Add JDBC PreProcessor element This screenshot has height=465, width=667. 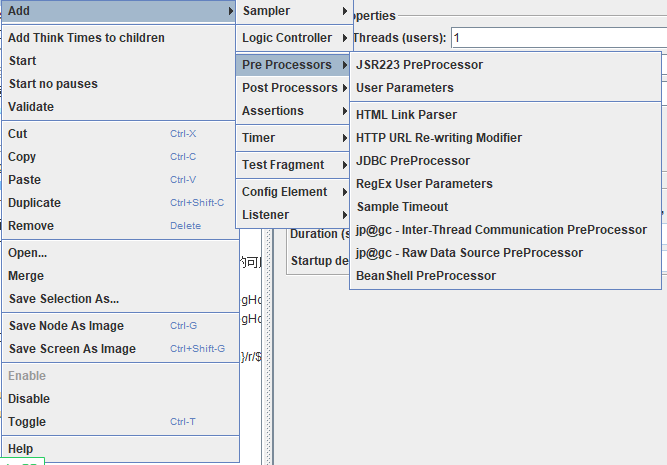pyautogui.click(x=505, y=161)
